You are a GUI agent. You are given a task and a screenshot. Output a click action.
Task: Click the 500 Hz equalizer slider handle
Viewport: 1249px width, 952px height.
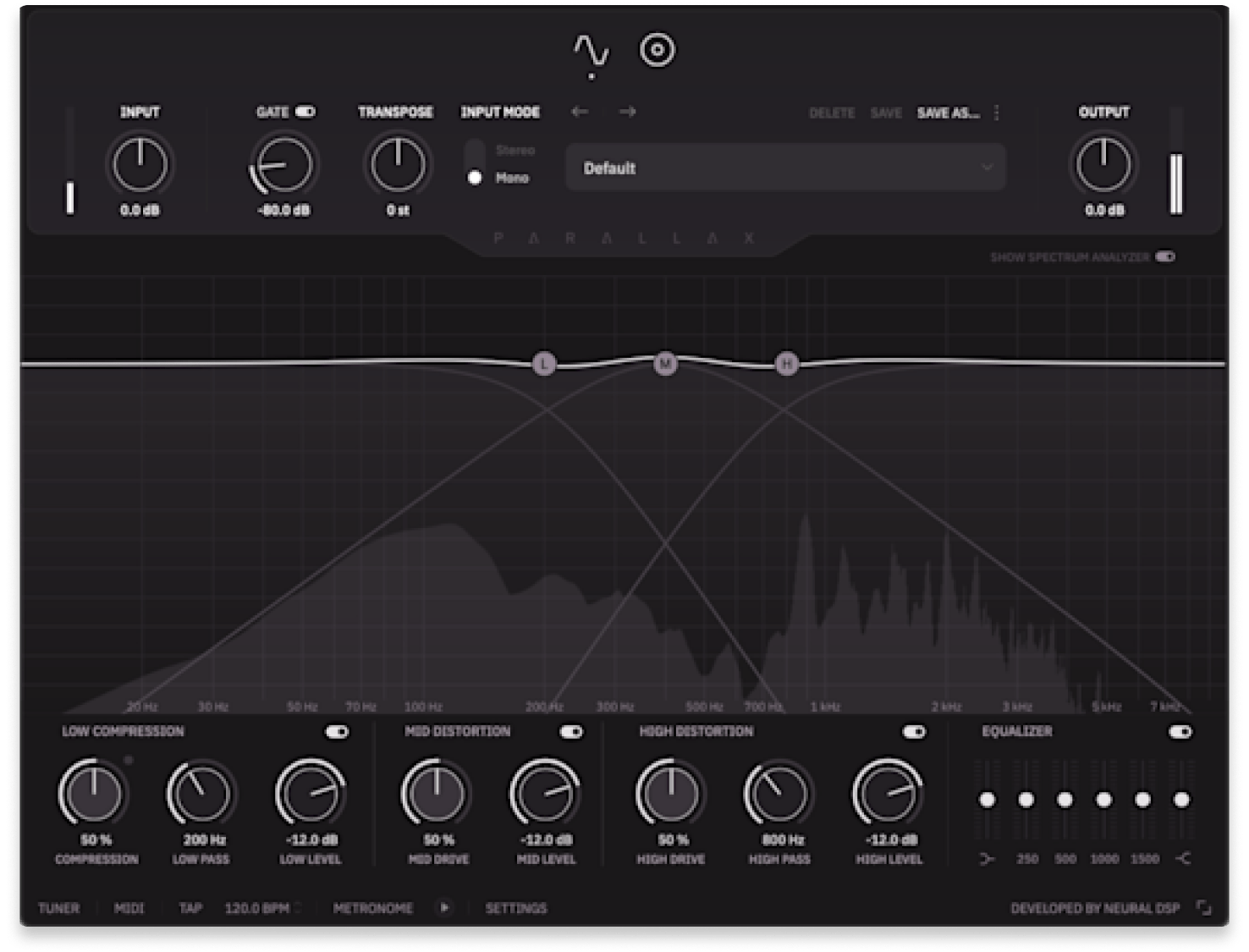1065,800
